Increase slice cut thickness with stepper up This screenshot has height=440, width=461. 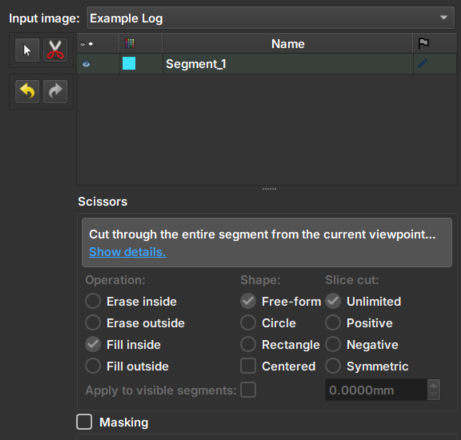[x=433, y=385]
